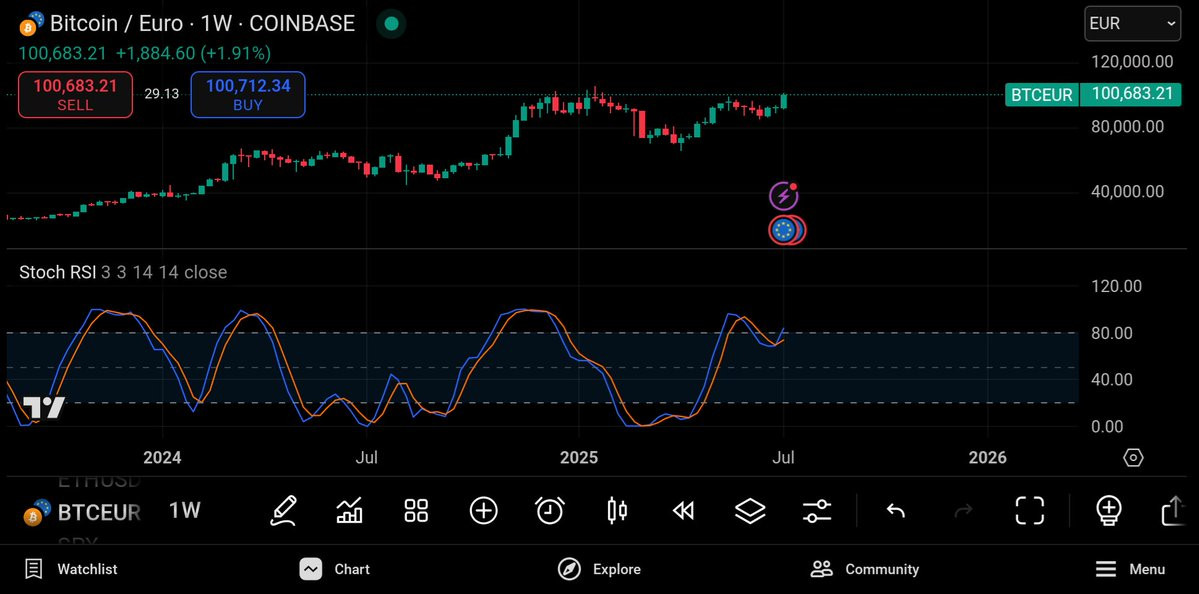This screenshot has height=594, width=1199.
Task: Open the indicators chart icon
Action: (349, 510)
